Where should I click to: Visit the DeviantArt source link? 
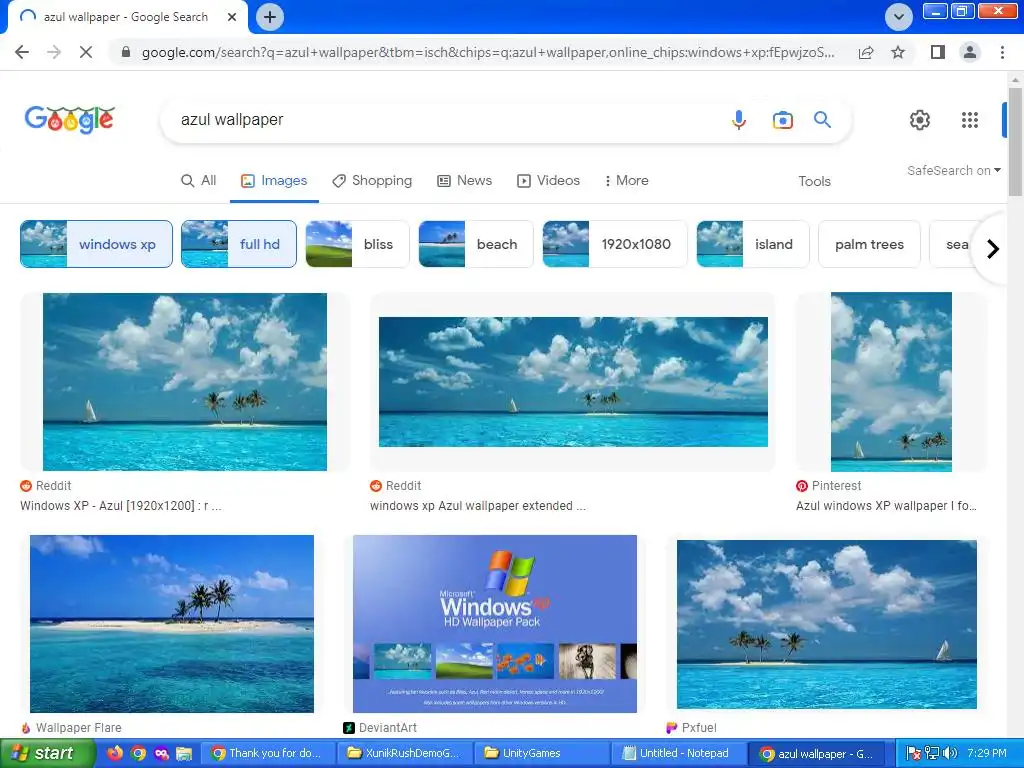[380, 728]
